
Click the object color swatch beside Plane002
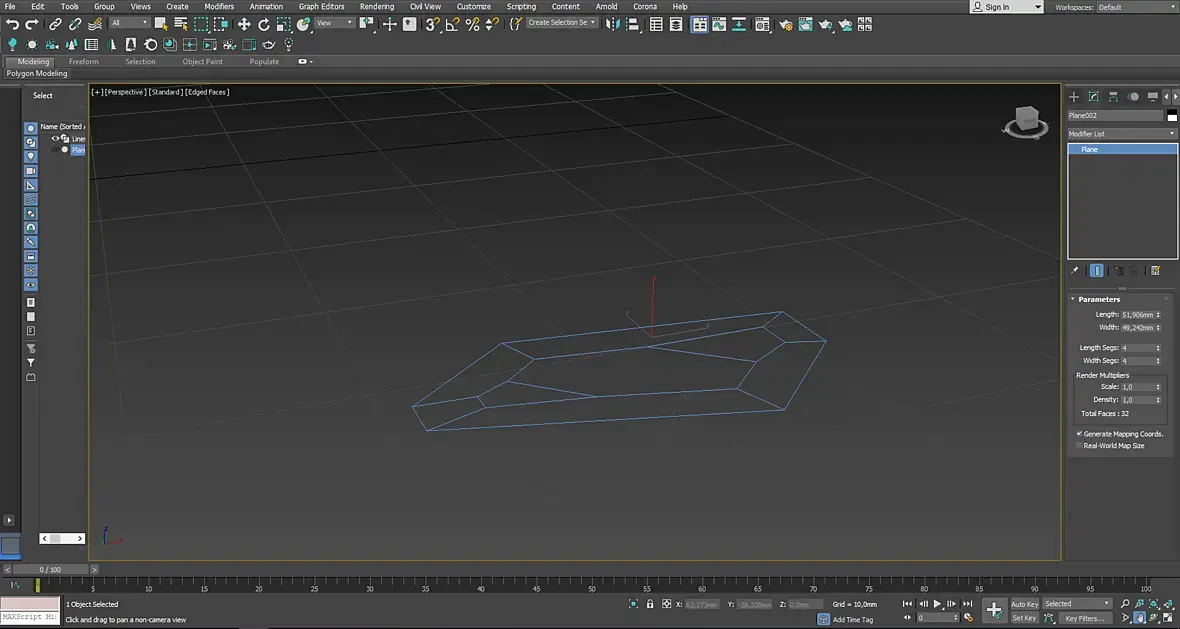(x=1172, y=116)
